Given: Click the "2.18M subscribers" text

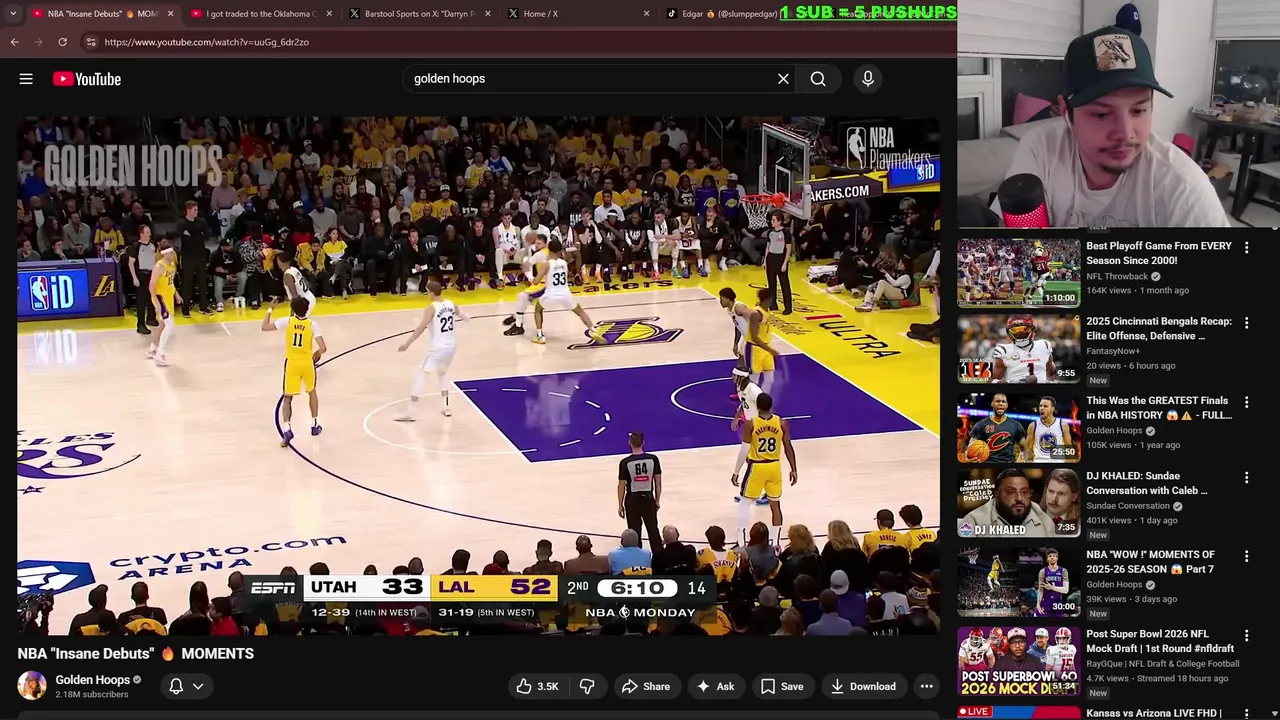Looking at the screenshot, I should pyautogui.click(x=92, y=695).
